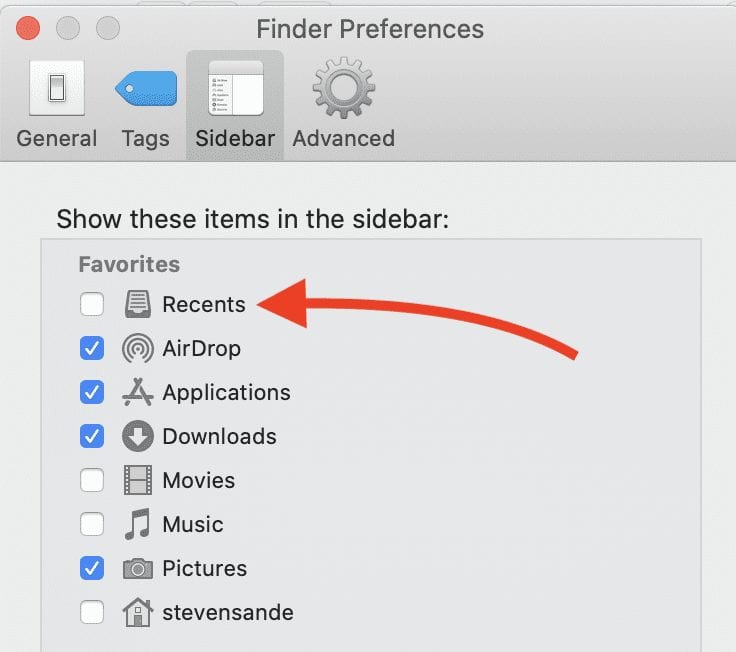The width and height of the screenshot is (736, 652).
Task: Open the General preferences pane icon
Action: point(56,92)
